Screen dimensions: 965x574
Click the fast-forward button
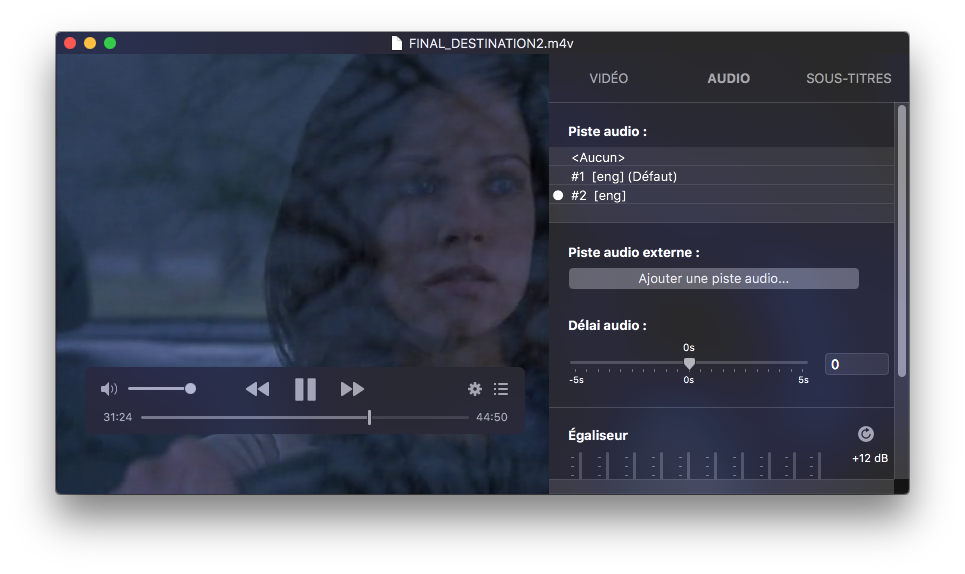point(352,389)
